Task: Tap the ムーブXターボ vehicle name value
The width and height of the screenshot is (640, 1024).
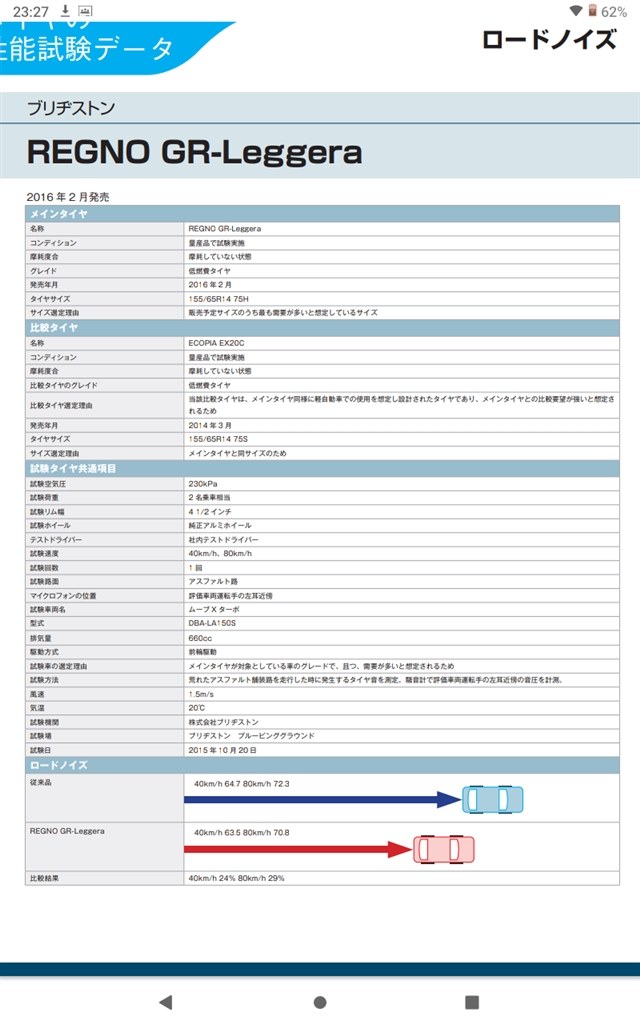Action: [214, 609]
